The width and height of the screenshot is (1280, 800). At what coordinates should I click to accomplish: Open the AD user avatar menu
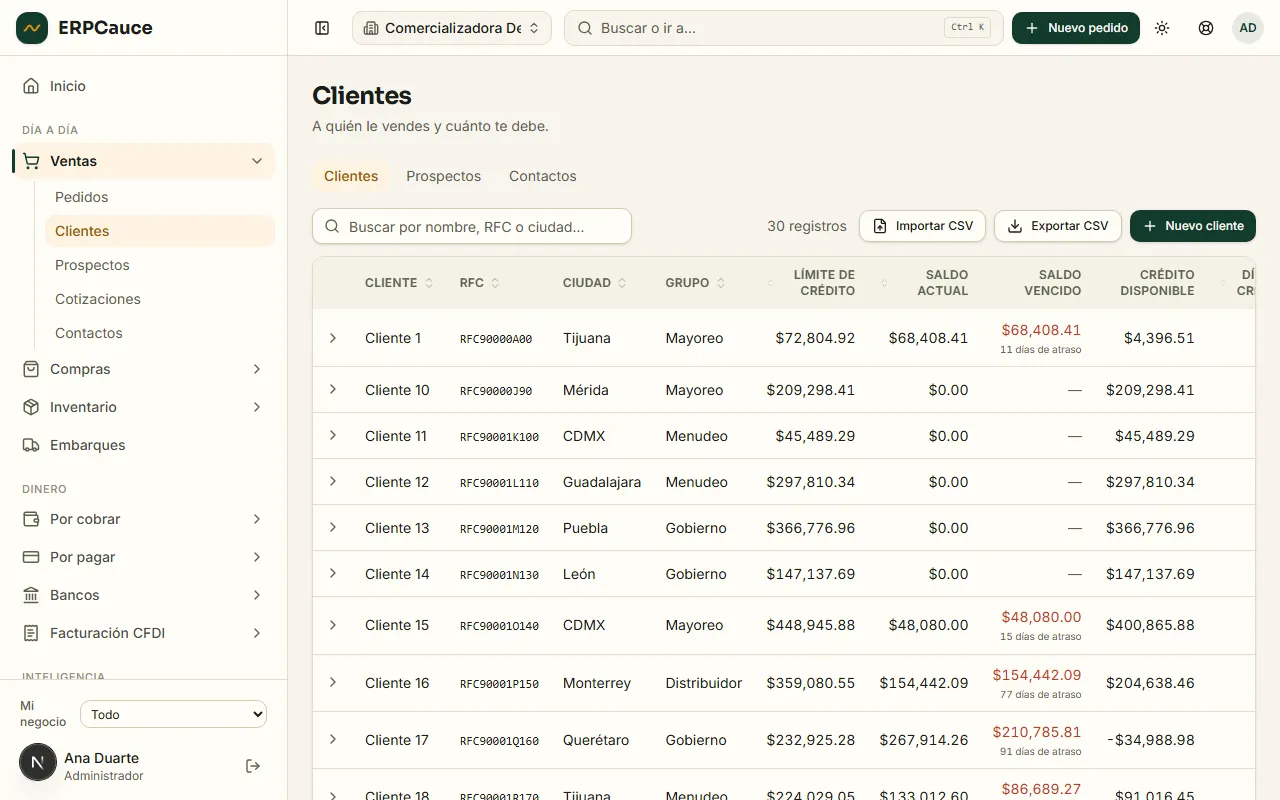pos(1248,28)
